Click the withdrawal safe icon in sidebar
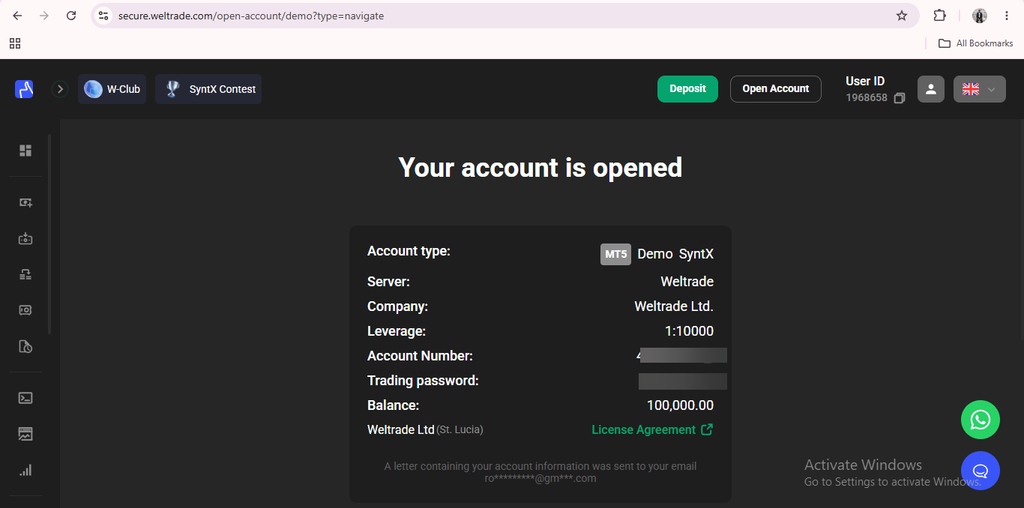 [x=25, y=310]
